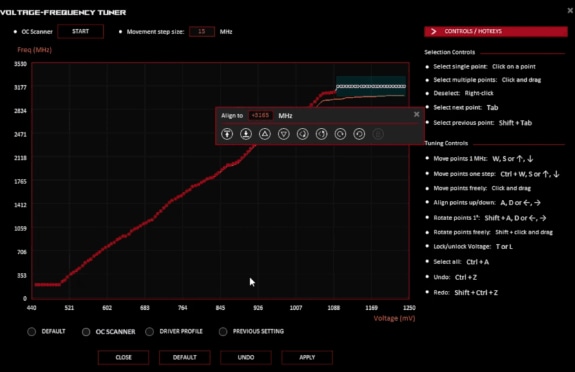Click 'Move points one step' hotkey text

point(497,174)
